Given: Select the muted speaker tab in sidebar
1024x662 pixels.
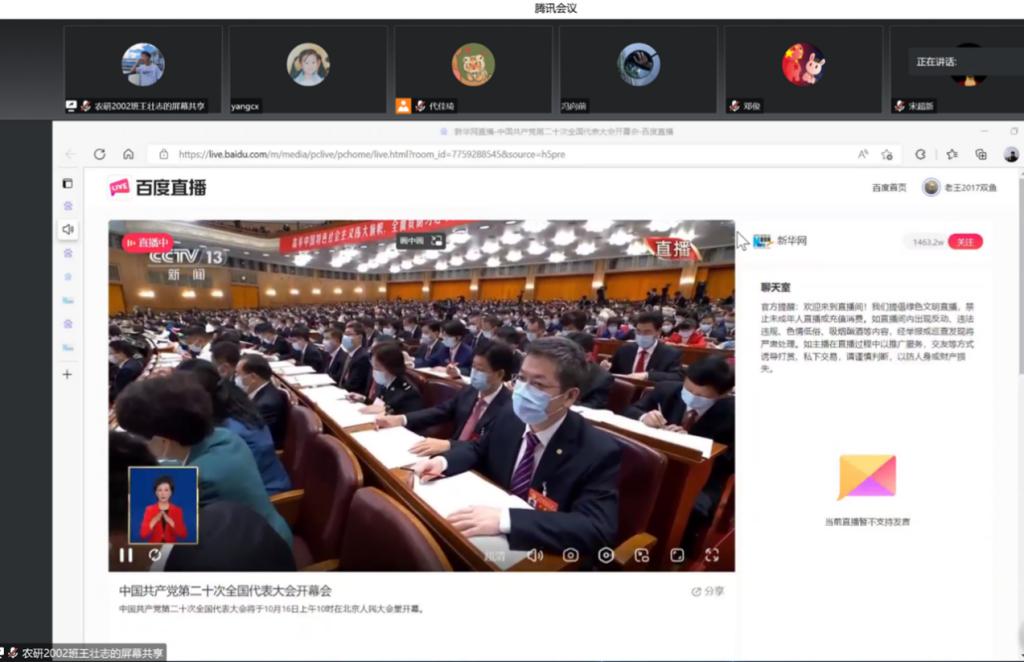Looking at the screenshot, I should click(68, 229).
